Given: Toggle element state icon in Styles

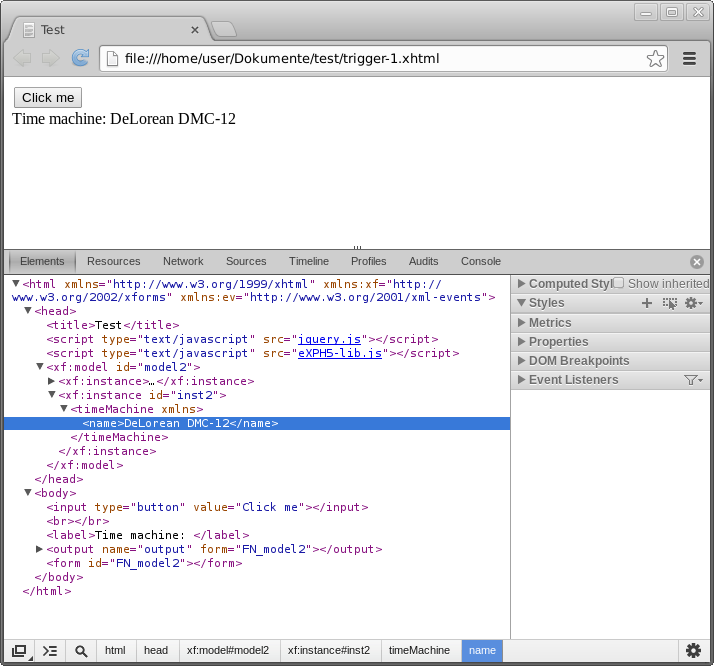Looking at the screenshot, I should [670, 303].
